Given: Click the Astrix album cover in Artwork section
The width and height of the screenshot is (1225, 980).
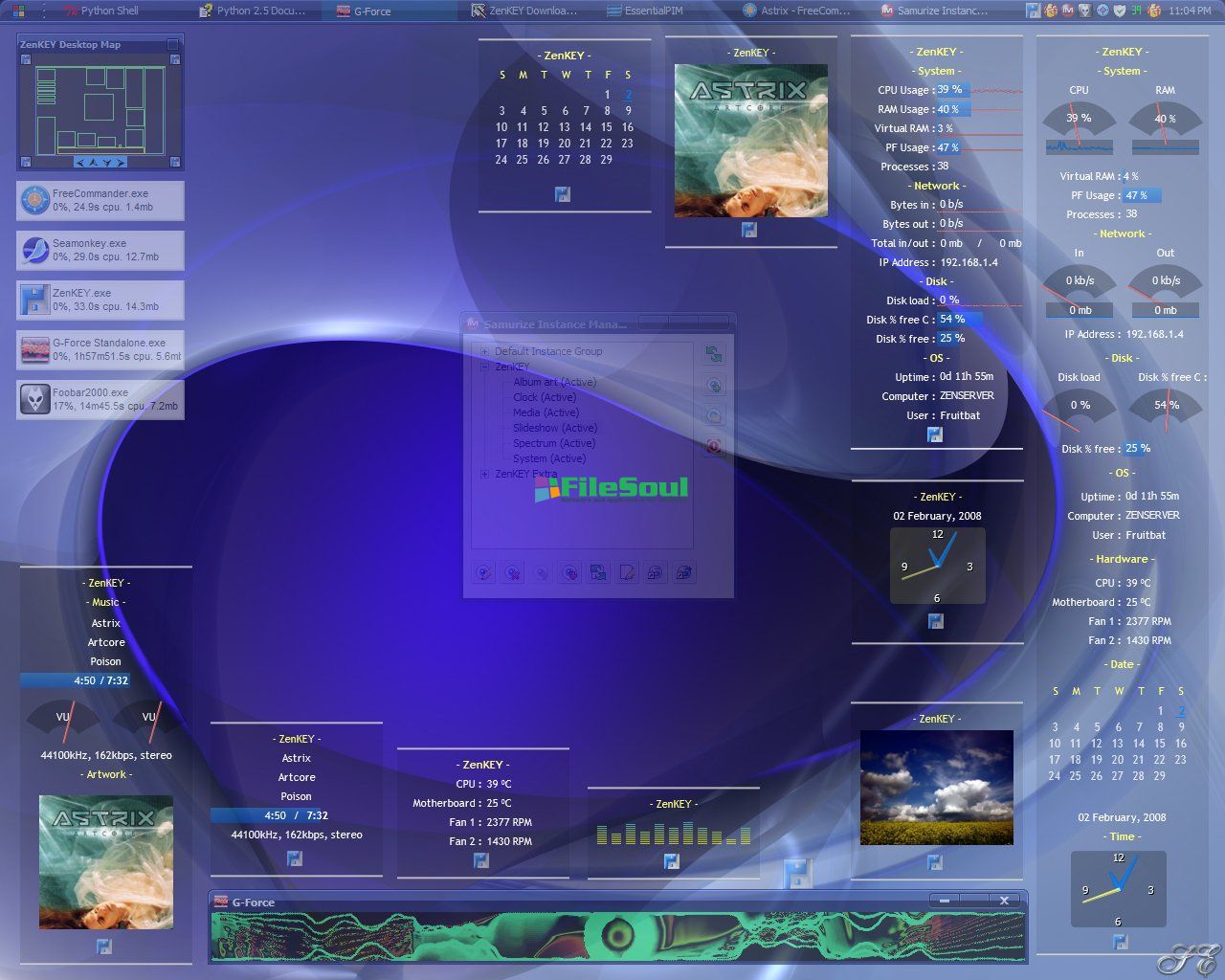Looking at the screenshot, I should pyautogui.click(x=106, y=861).
